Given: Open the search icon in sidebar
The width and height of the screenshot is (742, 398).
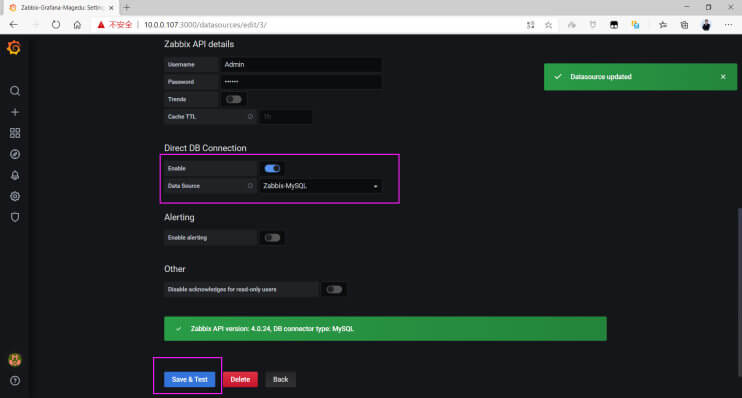Looking at the screenshot, I should (15, 90).
